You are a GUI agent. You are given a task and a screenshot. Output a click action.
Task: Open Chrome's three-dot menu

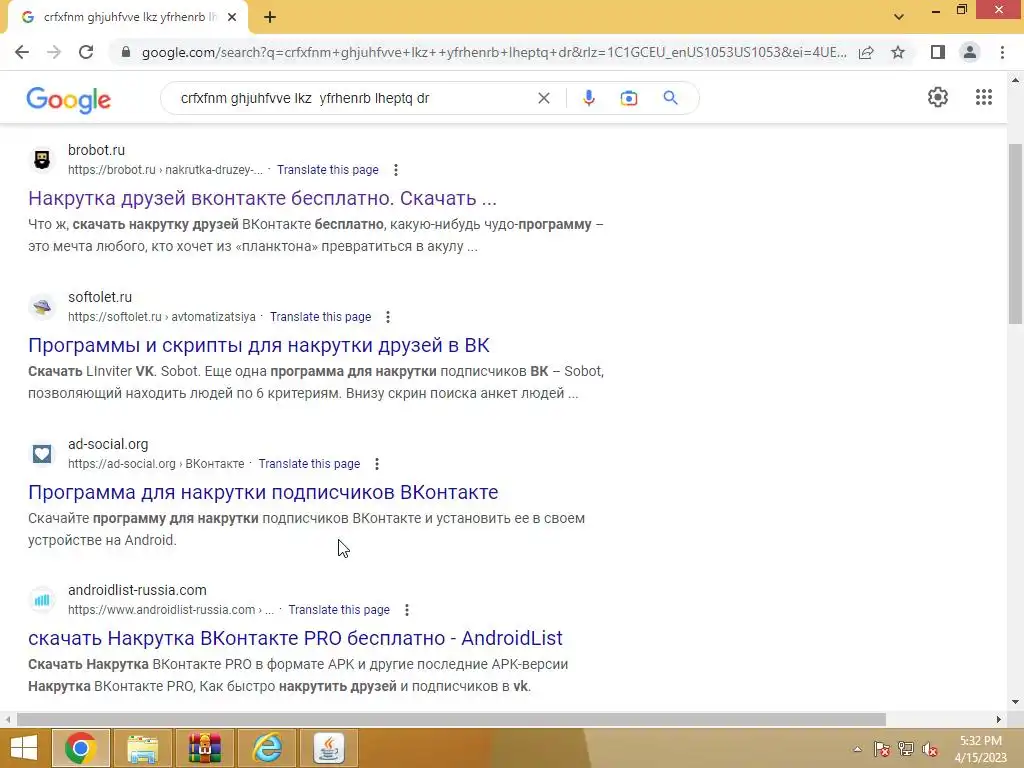[x=1002, y=52]
